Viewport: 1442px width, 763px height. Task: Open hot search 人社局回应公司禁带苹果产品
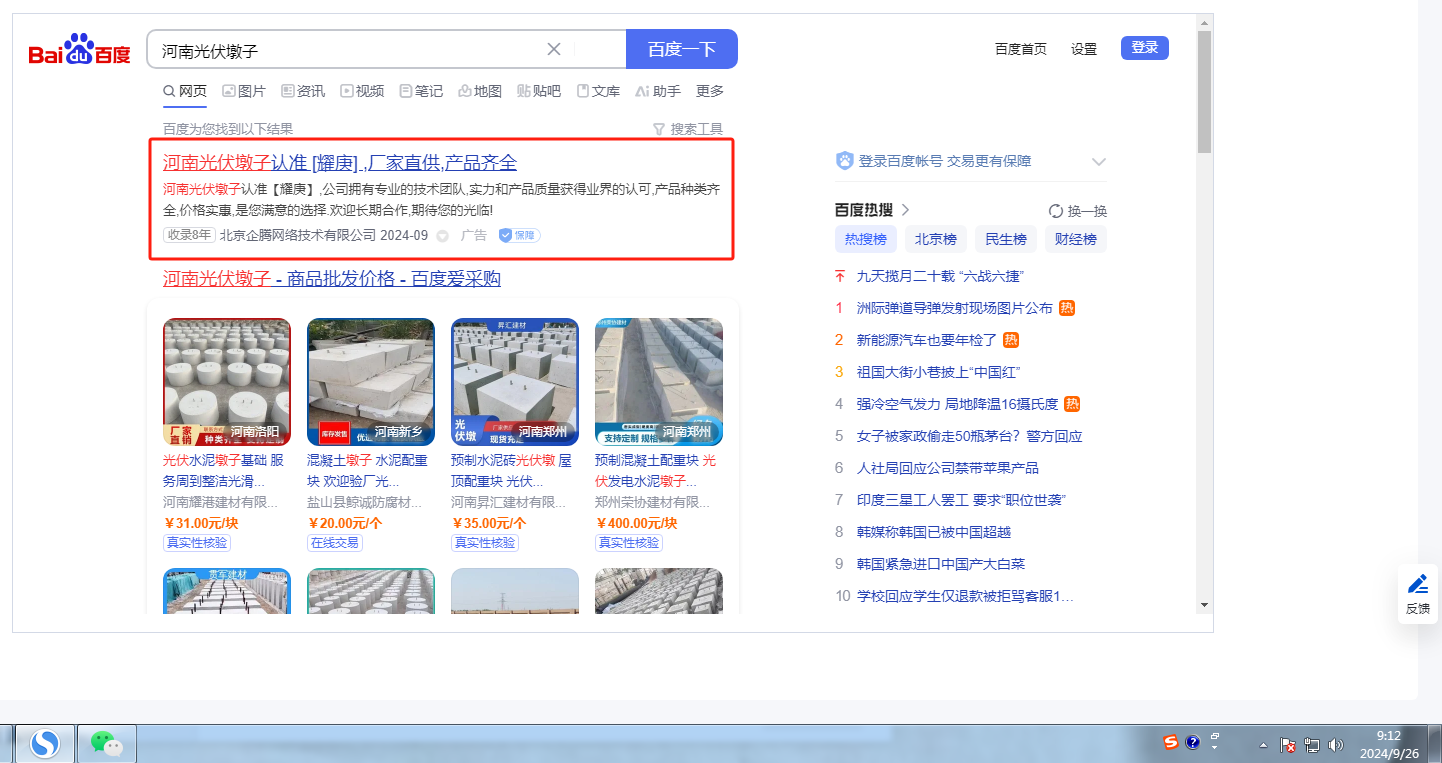point(948,468)
